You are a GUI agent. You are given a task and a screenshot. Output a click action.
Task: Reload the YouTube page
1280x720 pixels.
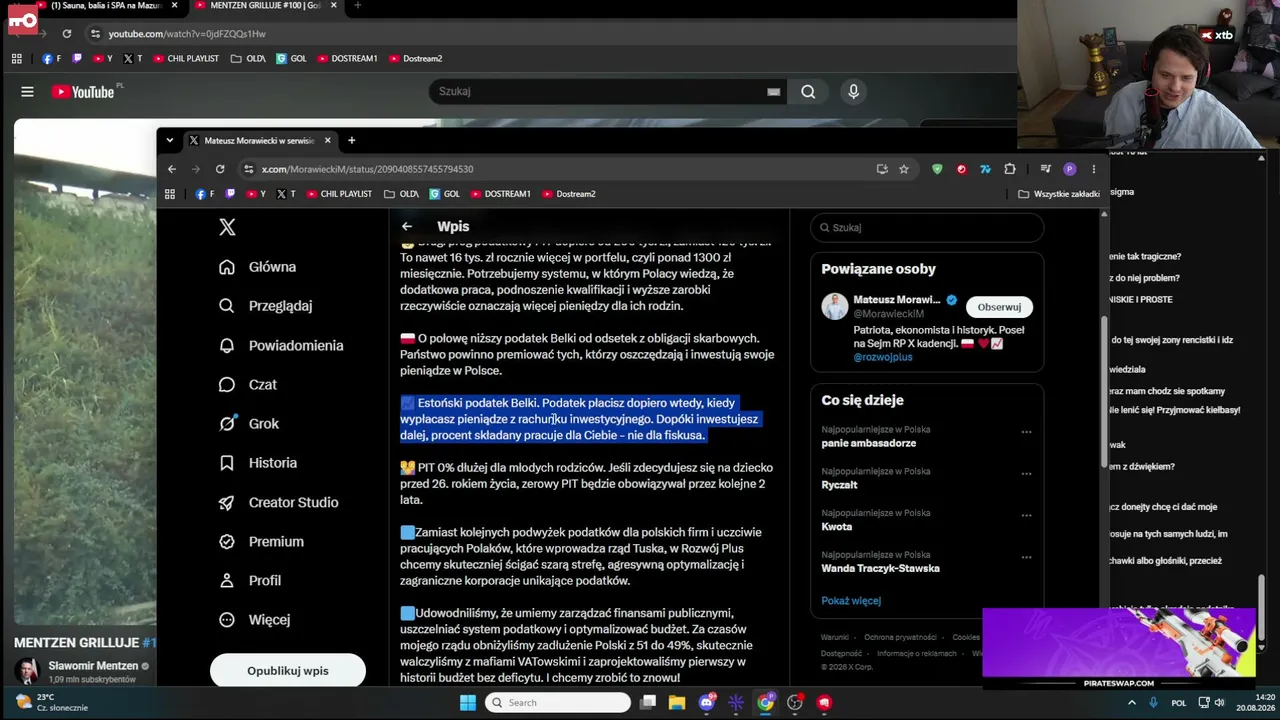pyautogui.click(x=67, y=33)
